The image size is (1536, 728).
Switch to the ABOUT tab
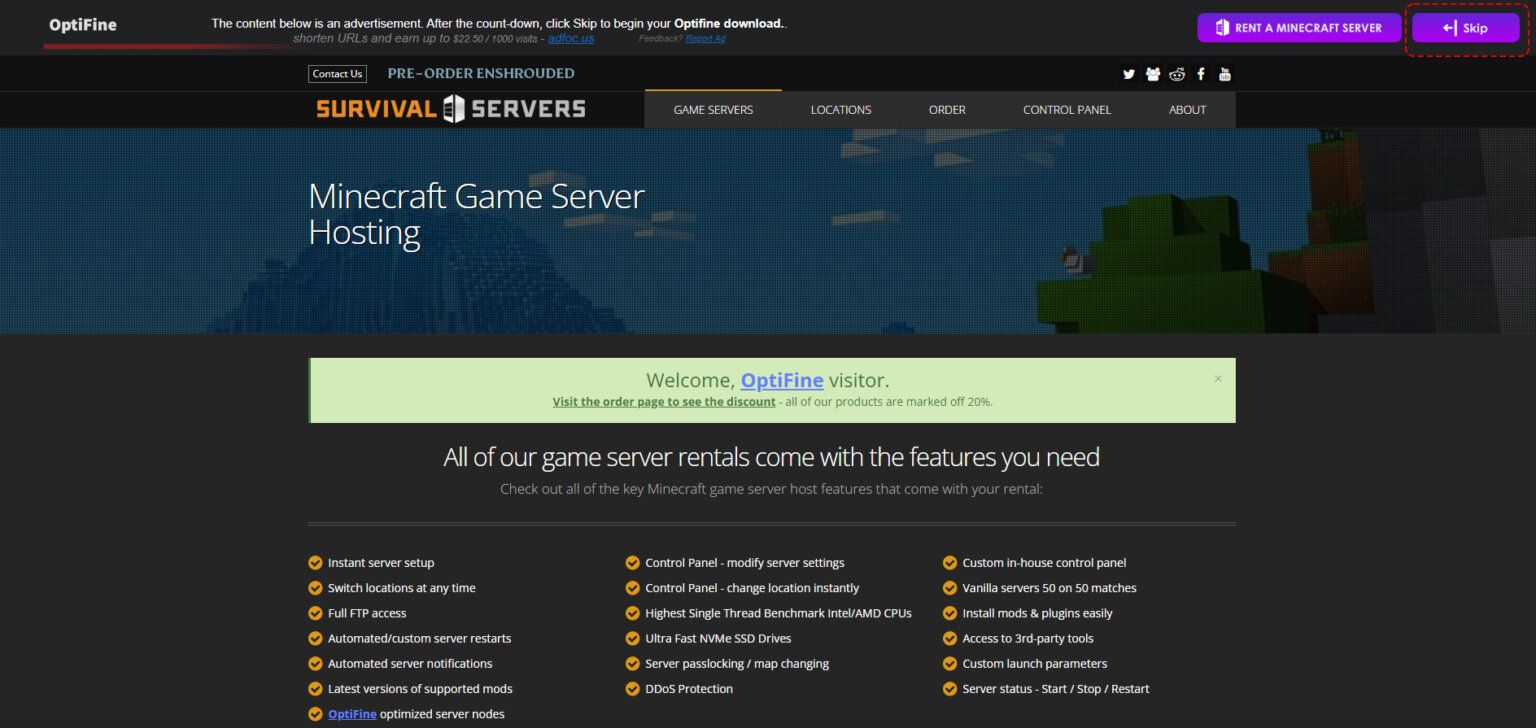[1187, 109]
